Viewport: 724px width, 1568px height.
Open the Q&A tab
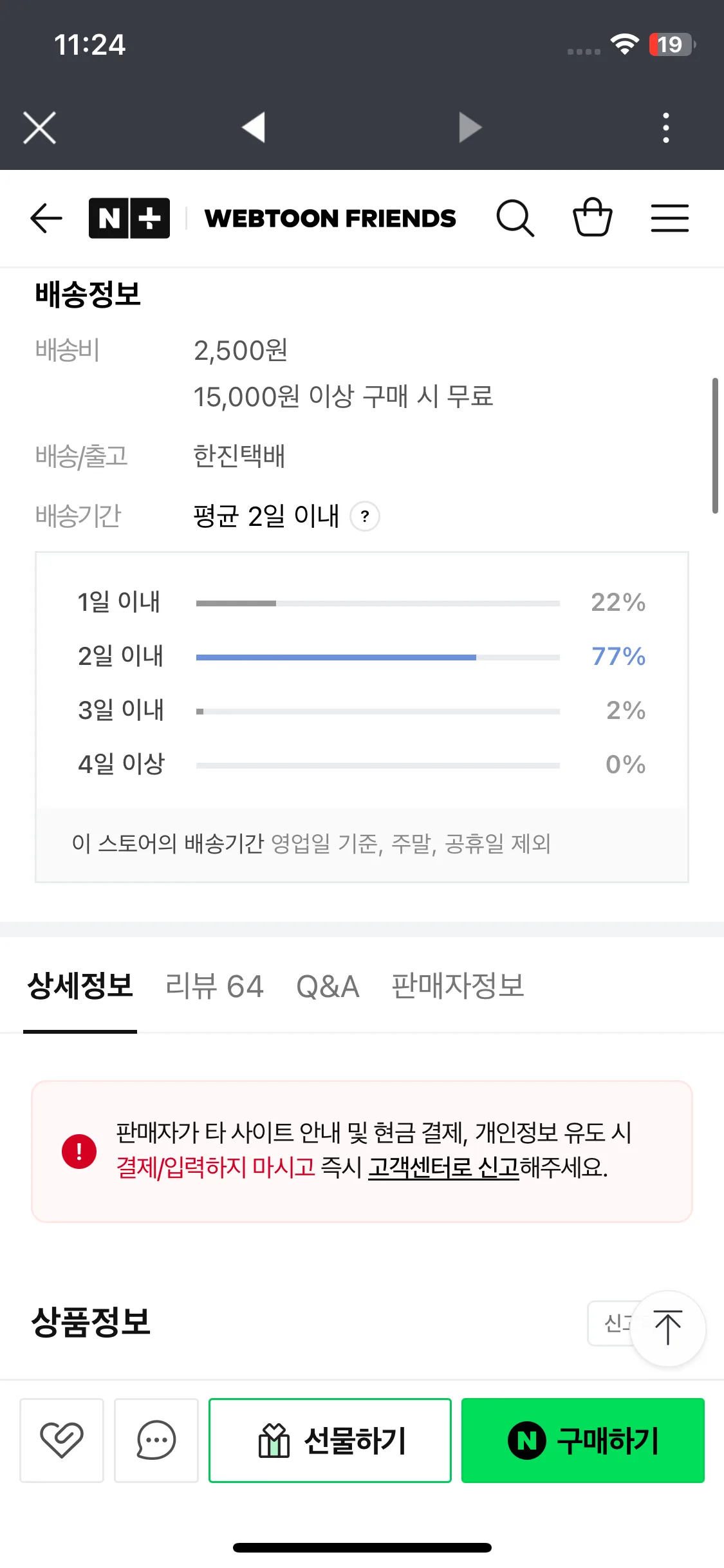coord(328,986)
